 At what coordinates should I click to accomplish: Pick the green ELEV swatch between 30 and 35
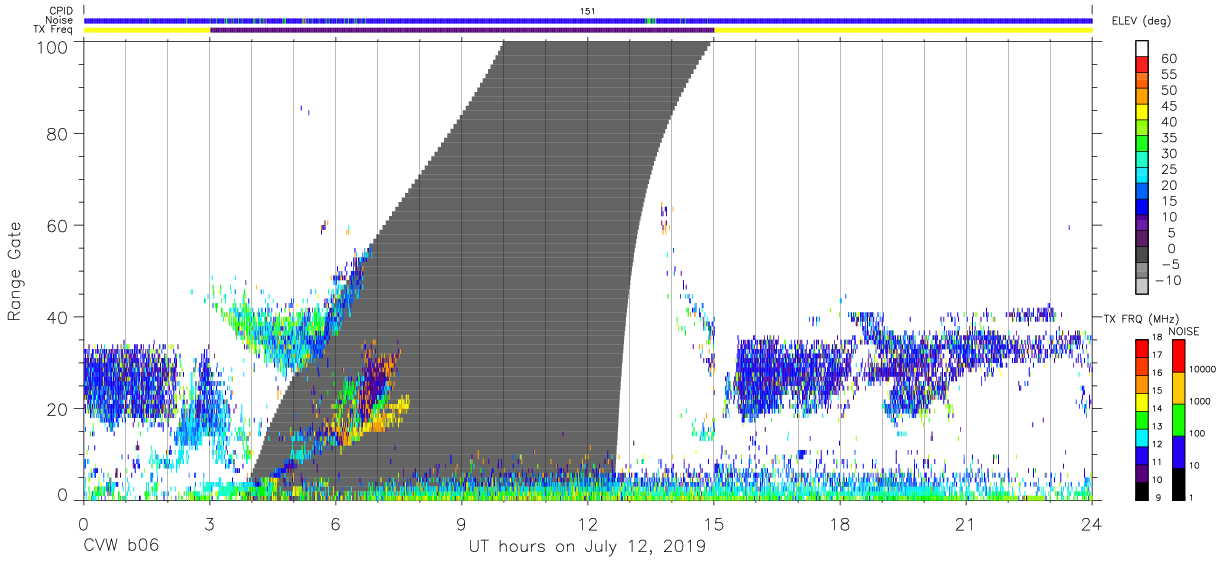click(x=1141, y=144)
